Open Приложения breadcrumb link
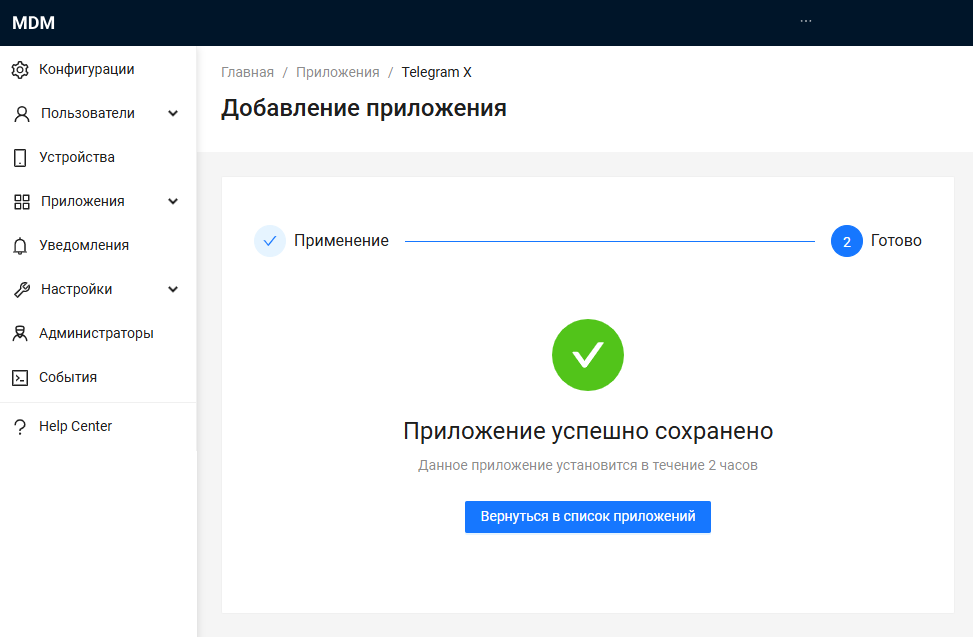 pos(337,72)
